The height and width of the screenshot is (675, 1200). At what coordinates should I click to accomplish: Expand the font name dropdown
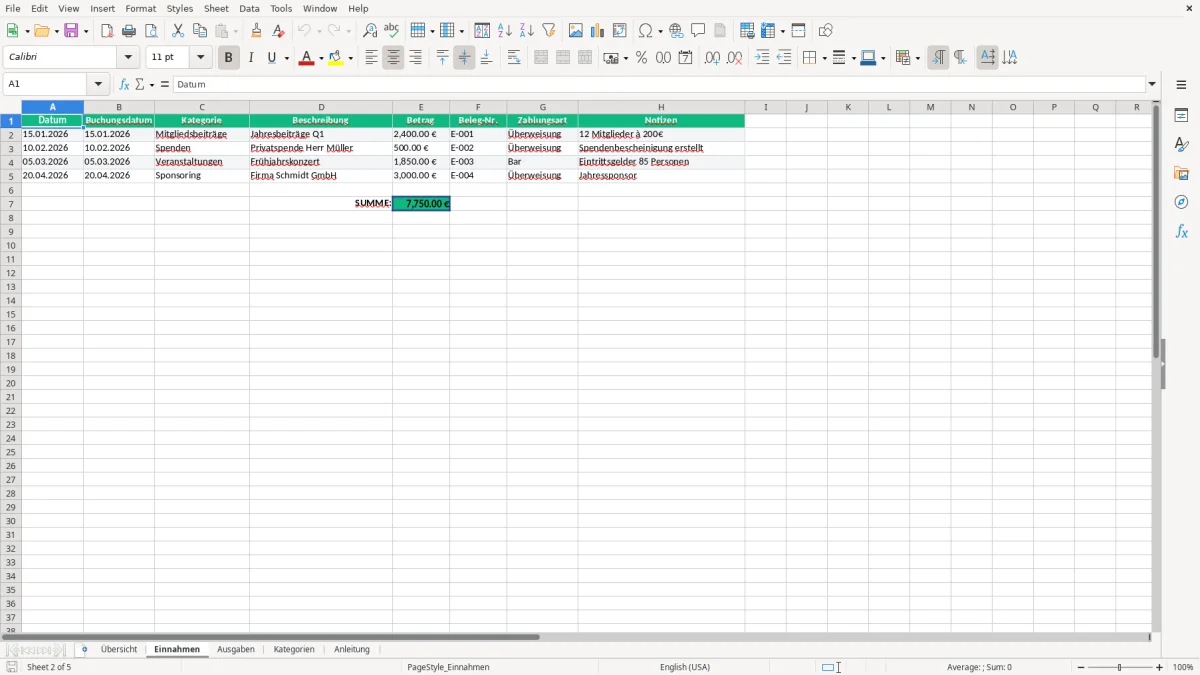[128, 58]
